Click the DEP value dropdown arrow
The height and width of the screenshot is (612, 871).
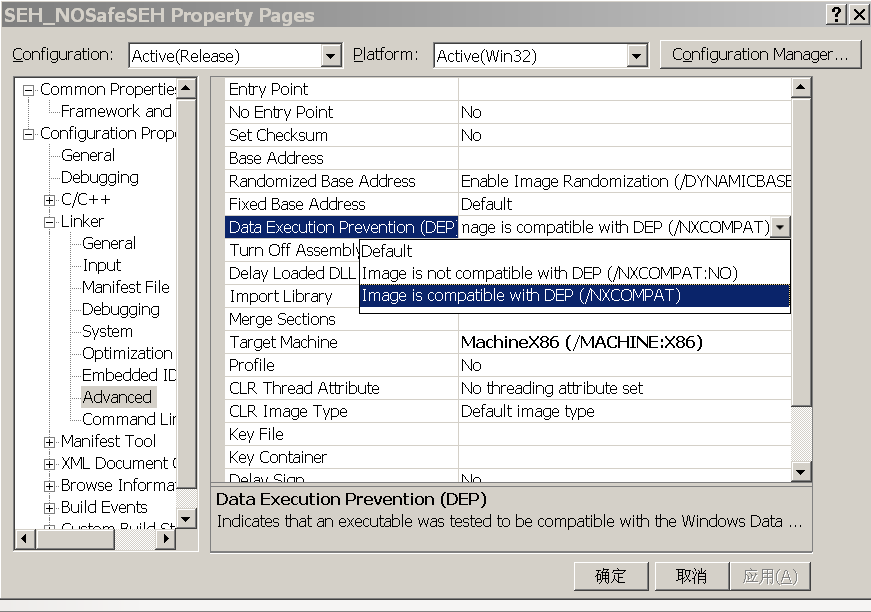pos(780,228)
